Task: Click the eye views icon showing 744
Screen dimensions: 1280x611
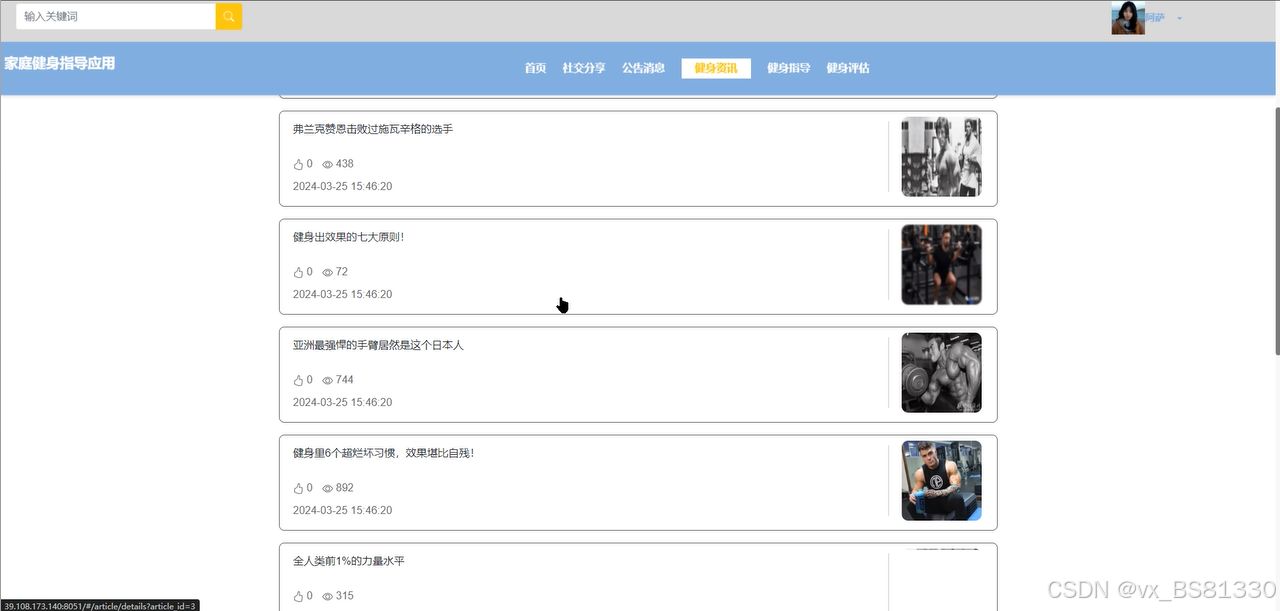Action: [327, 380]
